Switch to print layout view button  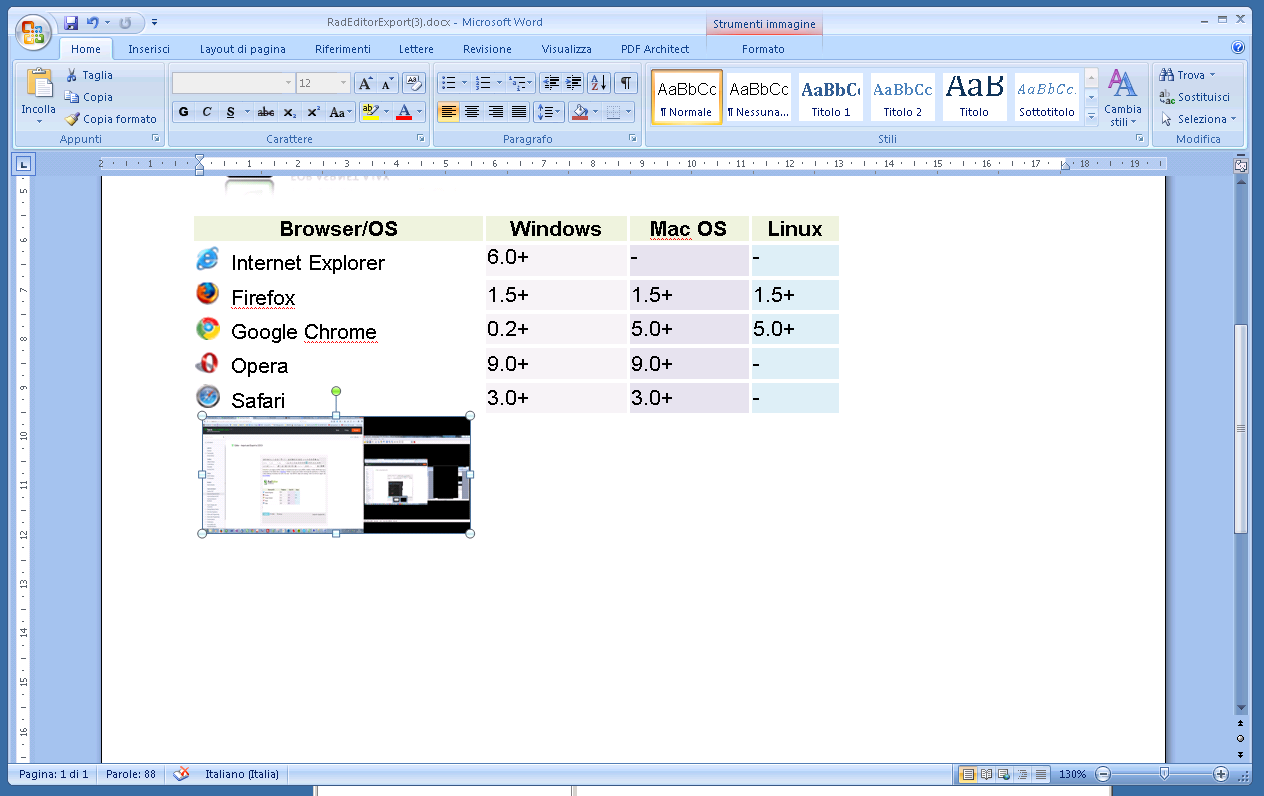pos(967,774)
